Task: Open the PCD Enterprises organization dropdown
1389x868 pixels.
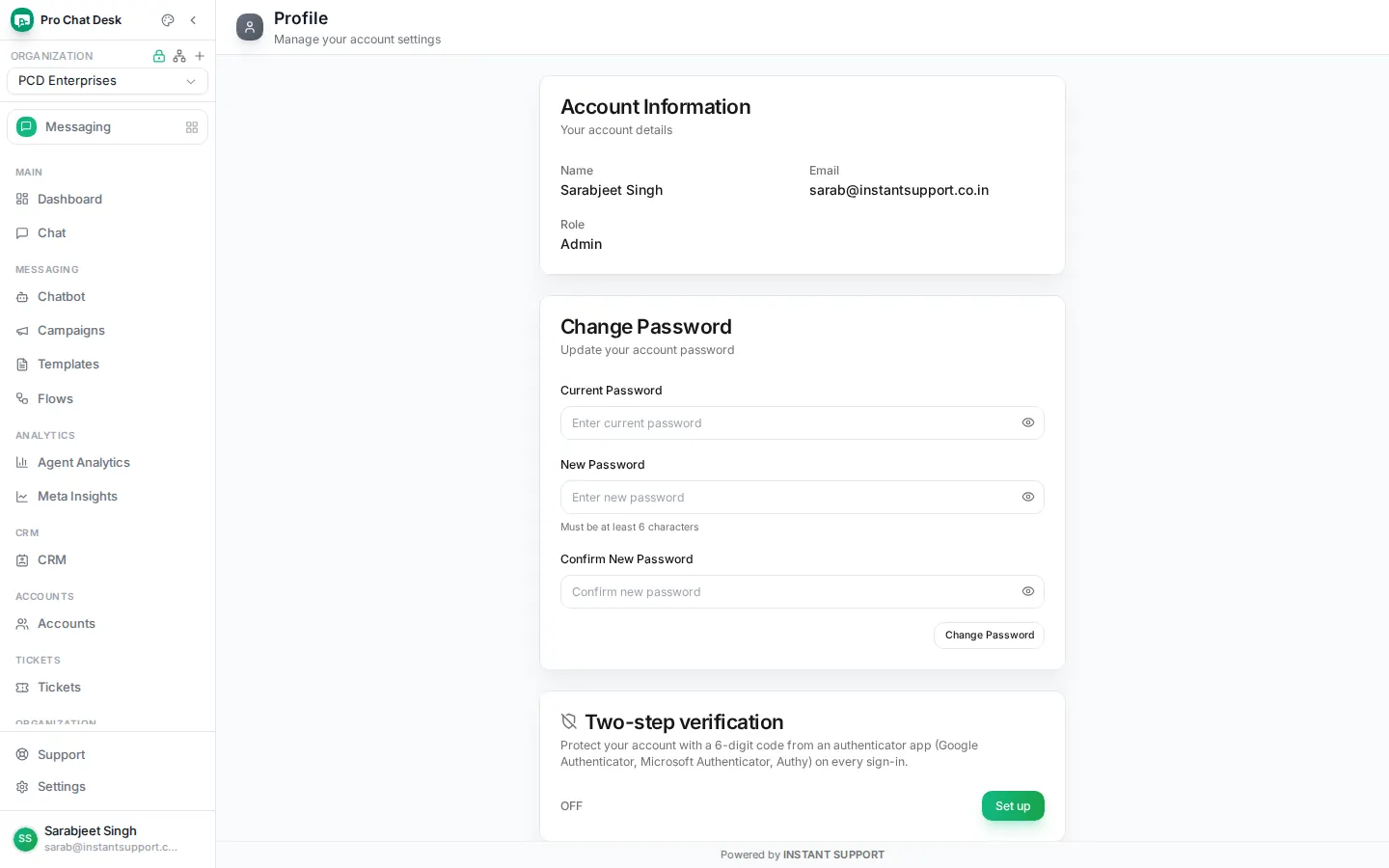Action: click(x=107, y=81)
